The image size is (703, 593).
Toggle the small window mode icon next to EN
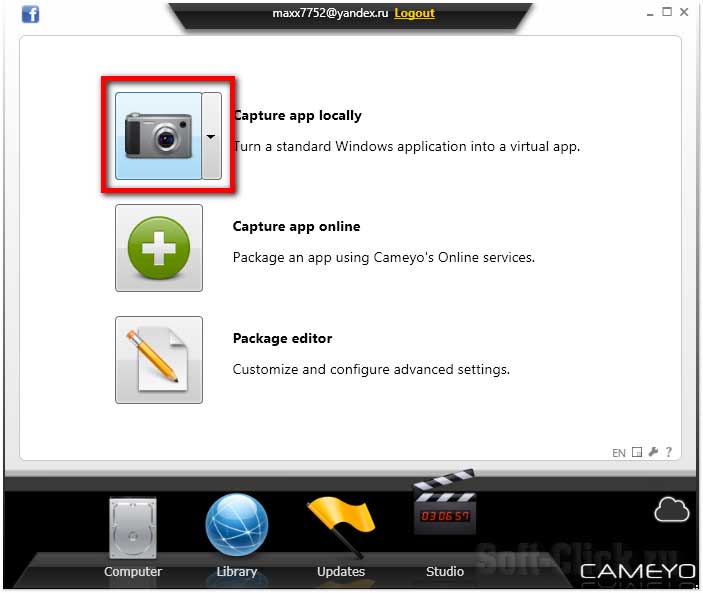[x=637, y=452]
